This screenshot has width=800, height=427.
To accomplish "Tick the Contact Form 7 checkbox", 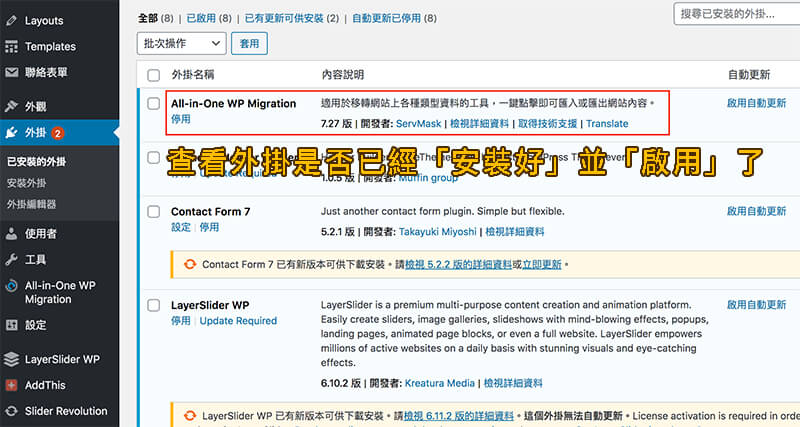I will click(153, 212).
